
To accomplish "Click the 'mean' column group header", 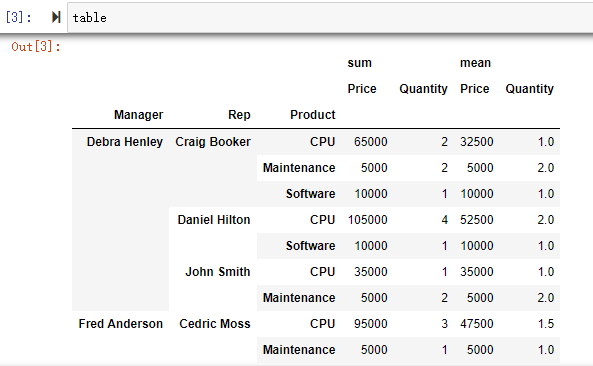I will coord(475,63).
